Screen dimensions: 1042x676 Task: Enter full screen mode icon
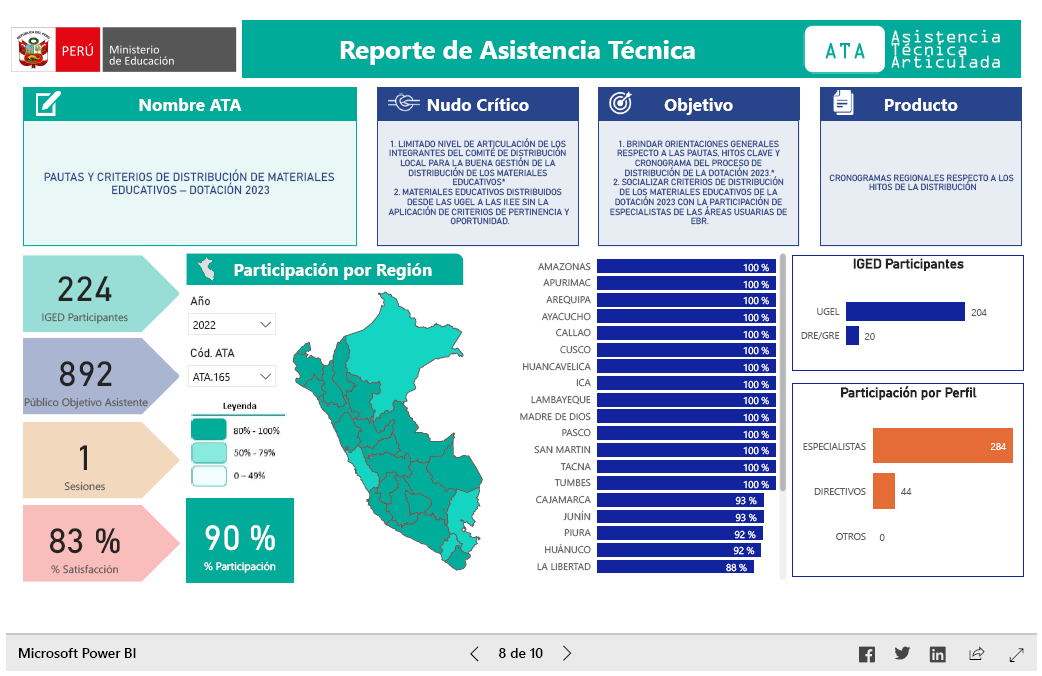point(1016,655)
